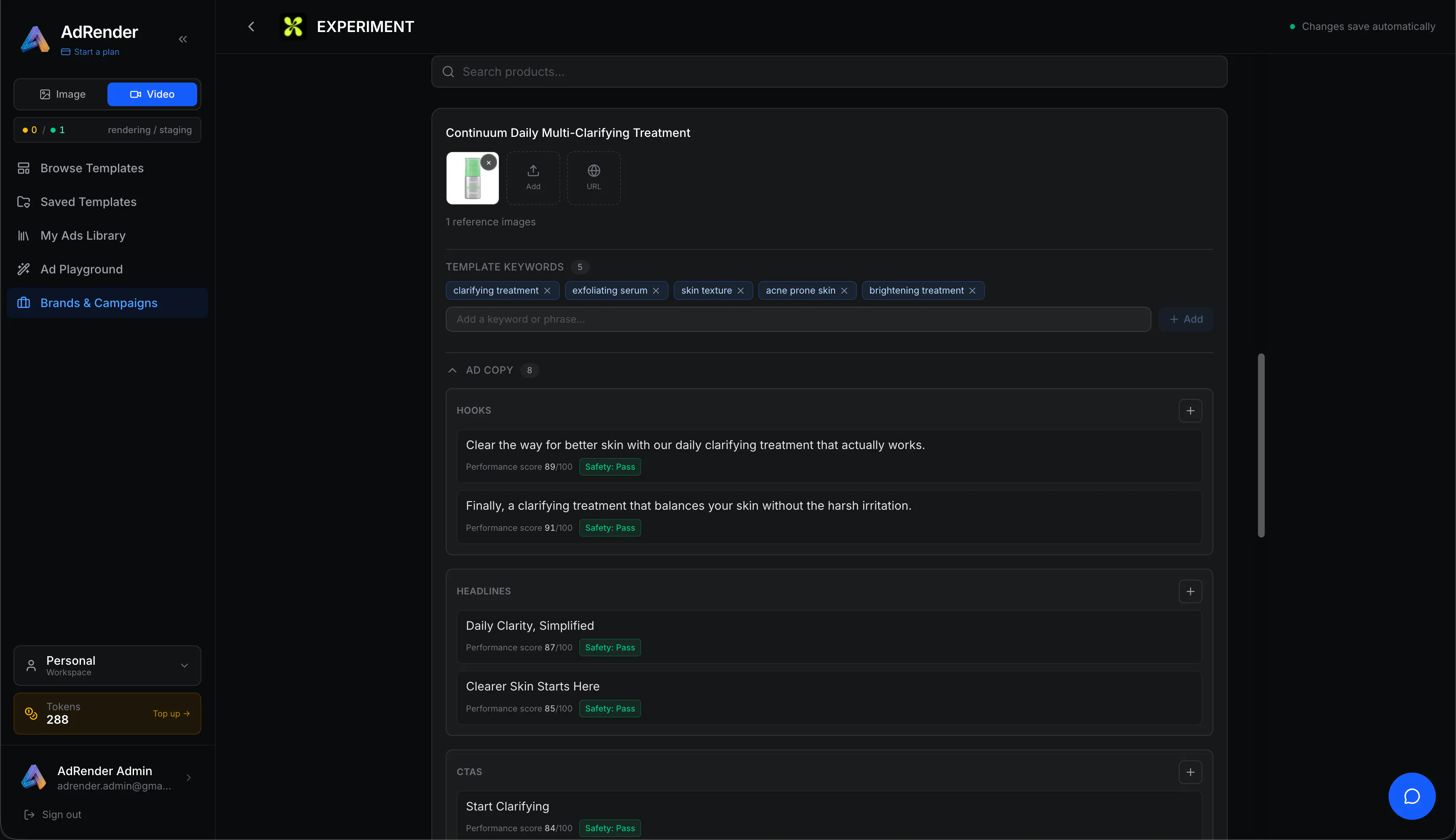Image resolution: width=1456 pixels, height=840 pixels.
Task: Click Safety: Pass badge for Daily Clarity
Action: (610, 647)
